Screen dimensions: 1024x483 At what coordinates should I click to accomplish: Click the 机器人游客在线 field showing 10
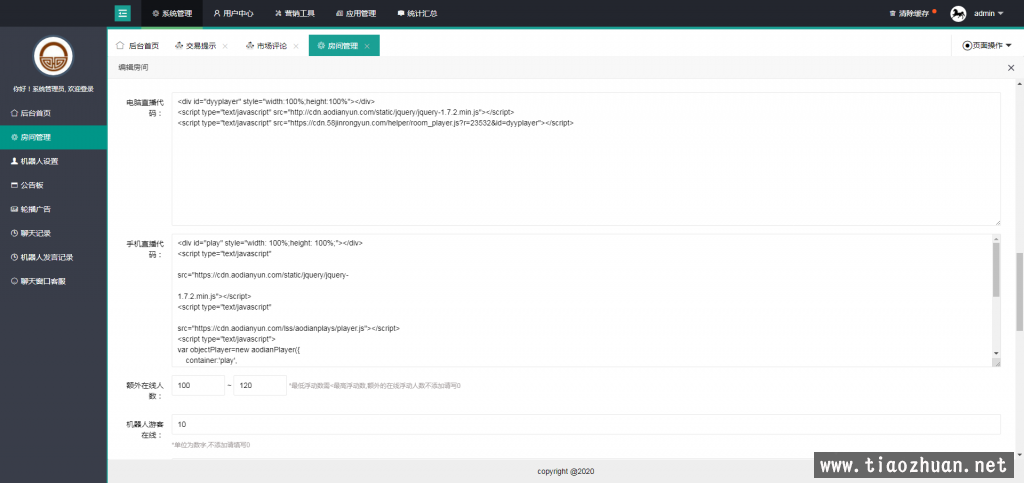coord(586,424)
